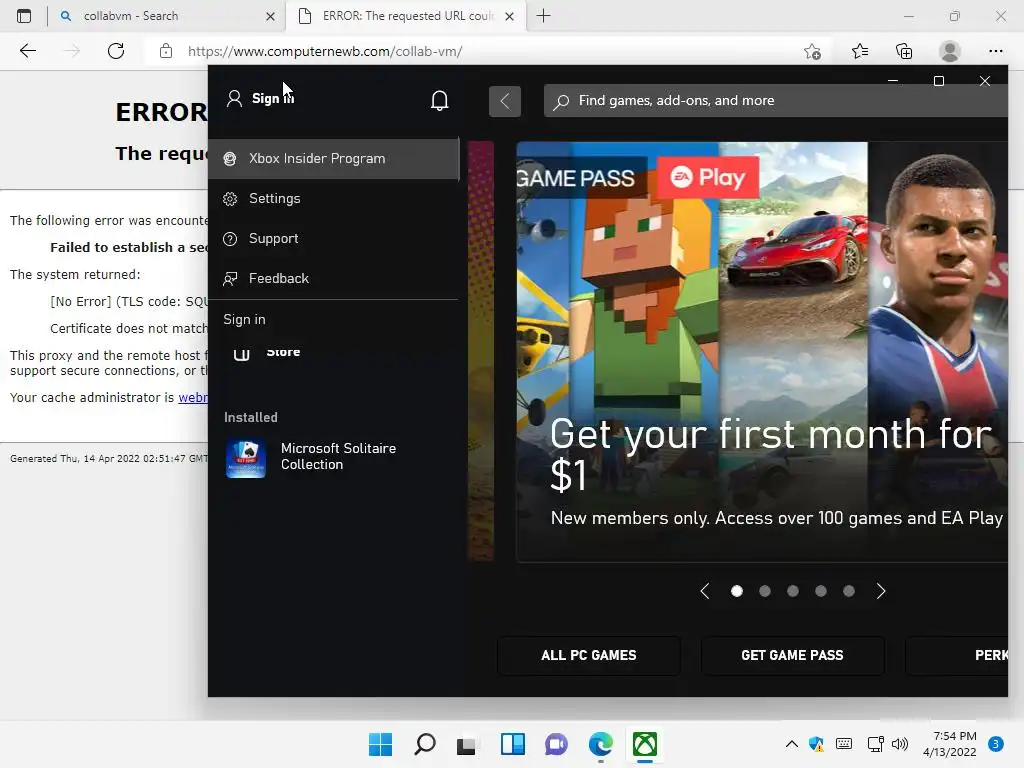The height and width of the screenshot is (768, 1024).
Task: Open Edge Favorites list icon
Action: [860, 51]
